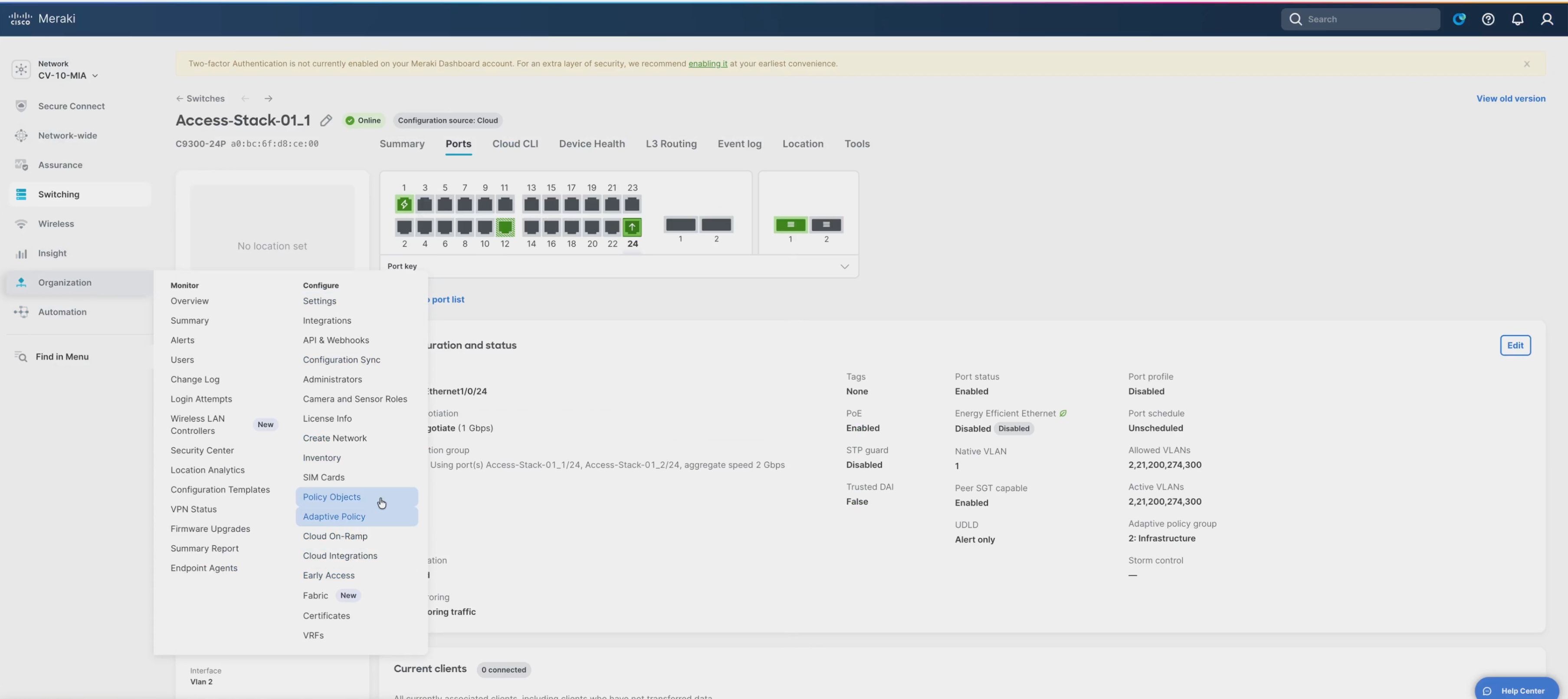The height and width of the screenshot is (699, 1568).
Task: Select Adaptive Policy in the Configure menu
Action: [356, 516]
